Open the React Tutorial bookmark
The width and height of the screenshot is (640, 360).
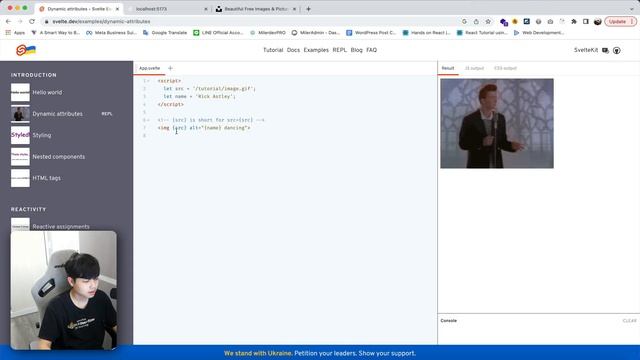(482, 33)
